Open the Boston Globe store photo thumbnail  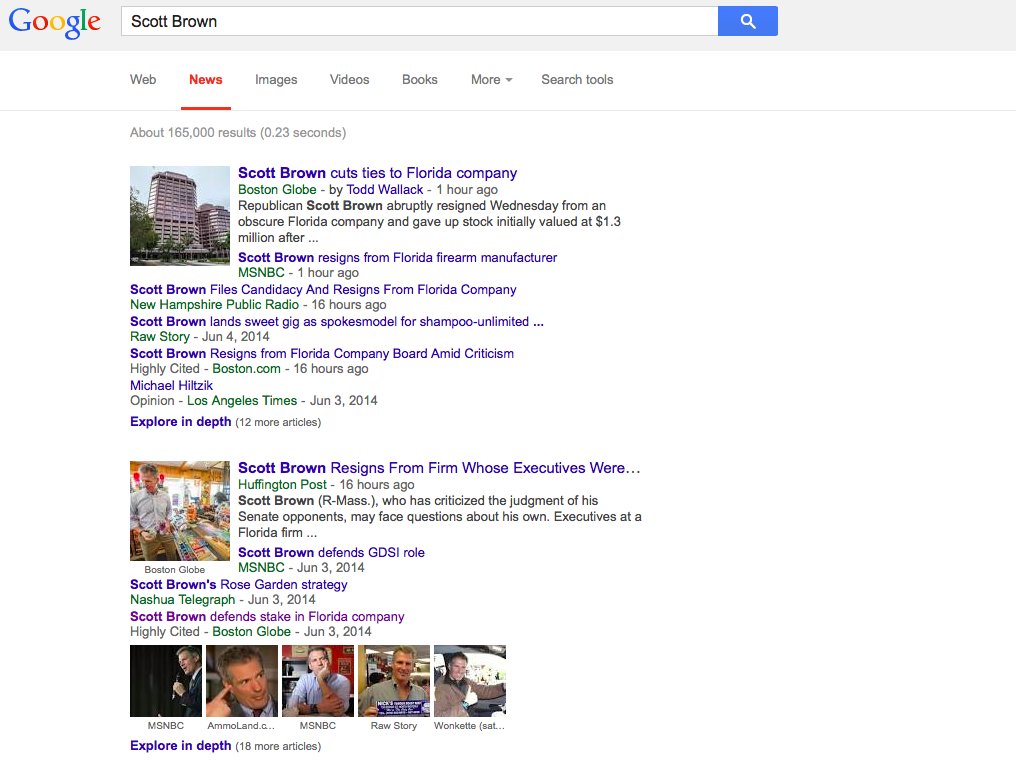(x=180, y=511)
